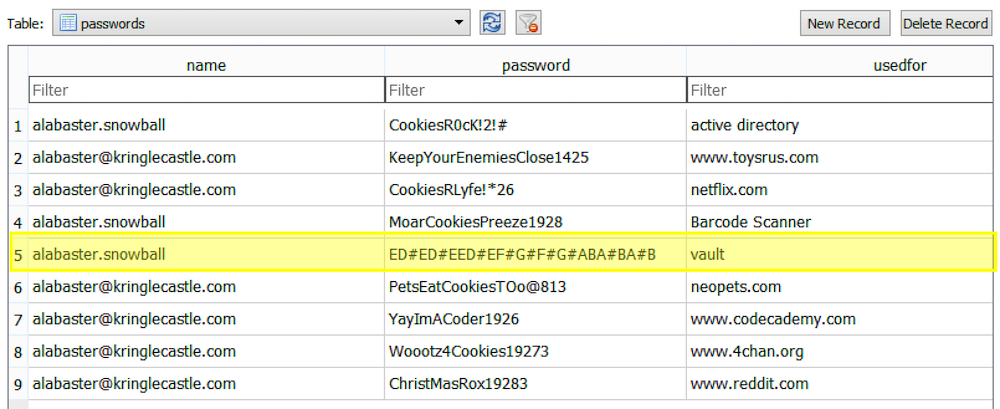Select row number 9 header
The image size is (1000, 409).
(18, 384)
